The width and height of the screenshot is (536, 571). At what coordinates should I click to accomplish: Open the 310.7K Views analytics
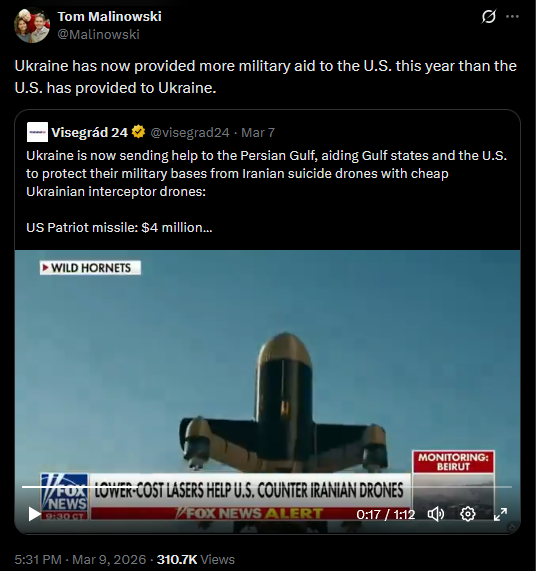(196, 559)
